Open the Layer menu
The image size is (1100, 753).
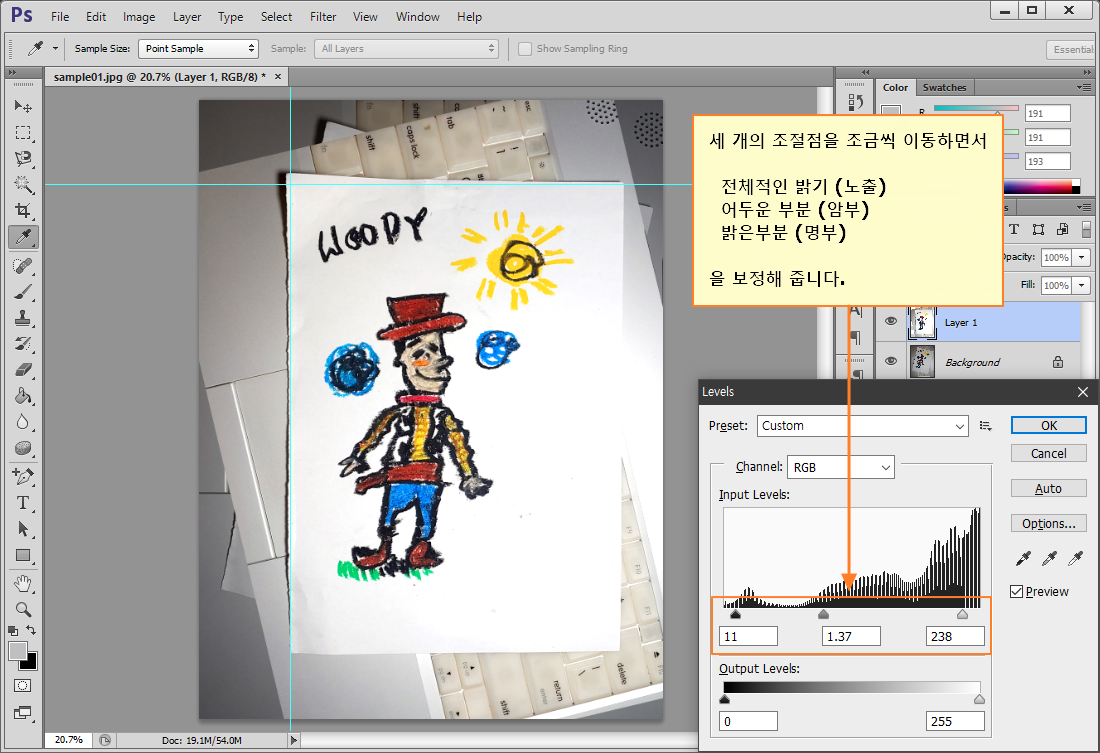pos(187,17)
